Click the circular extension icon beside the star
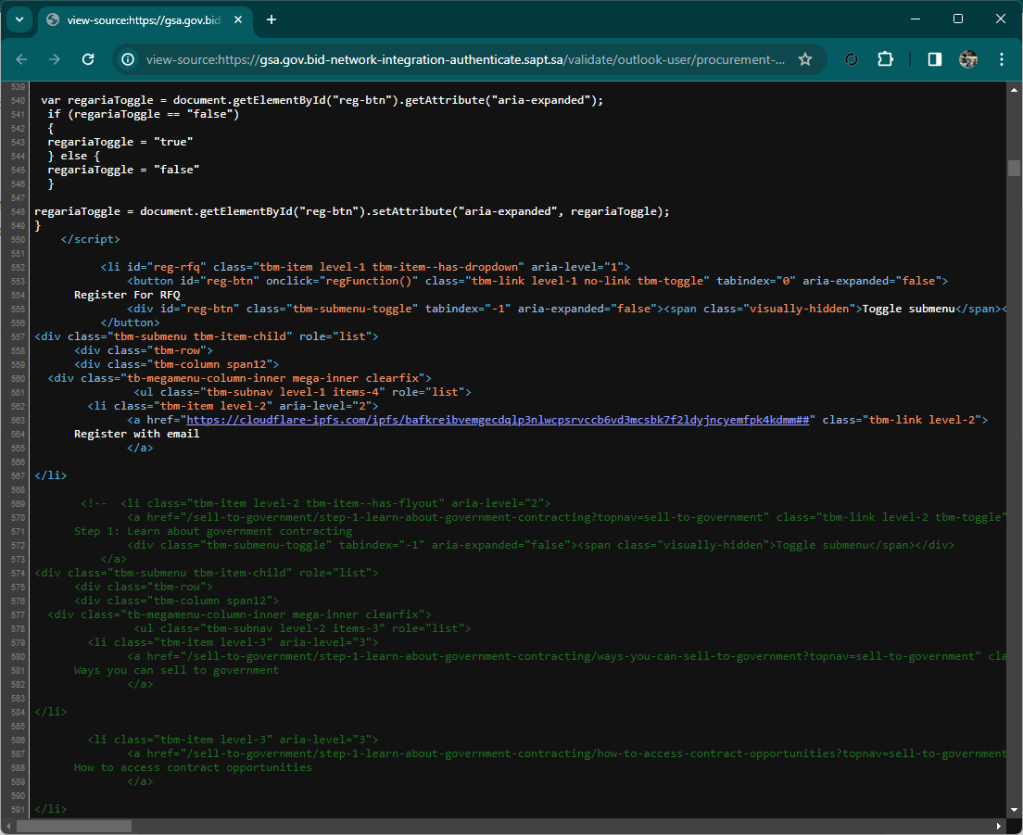 852,60
